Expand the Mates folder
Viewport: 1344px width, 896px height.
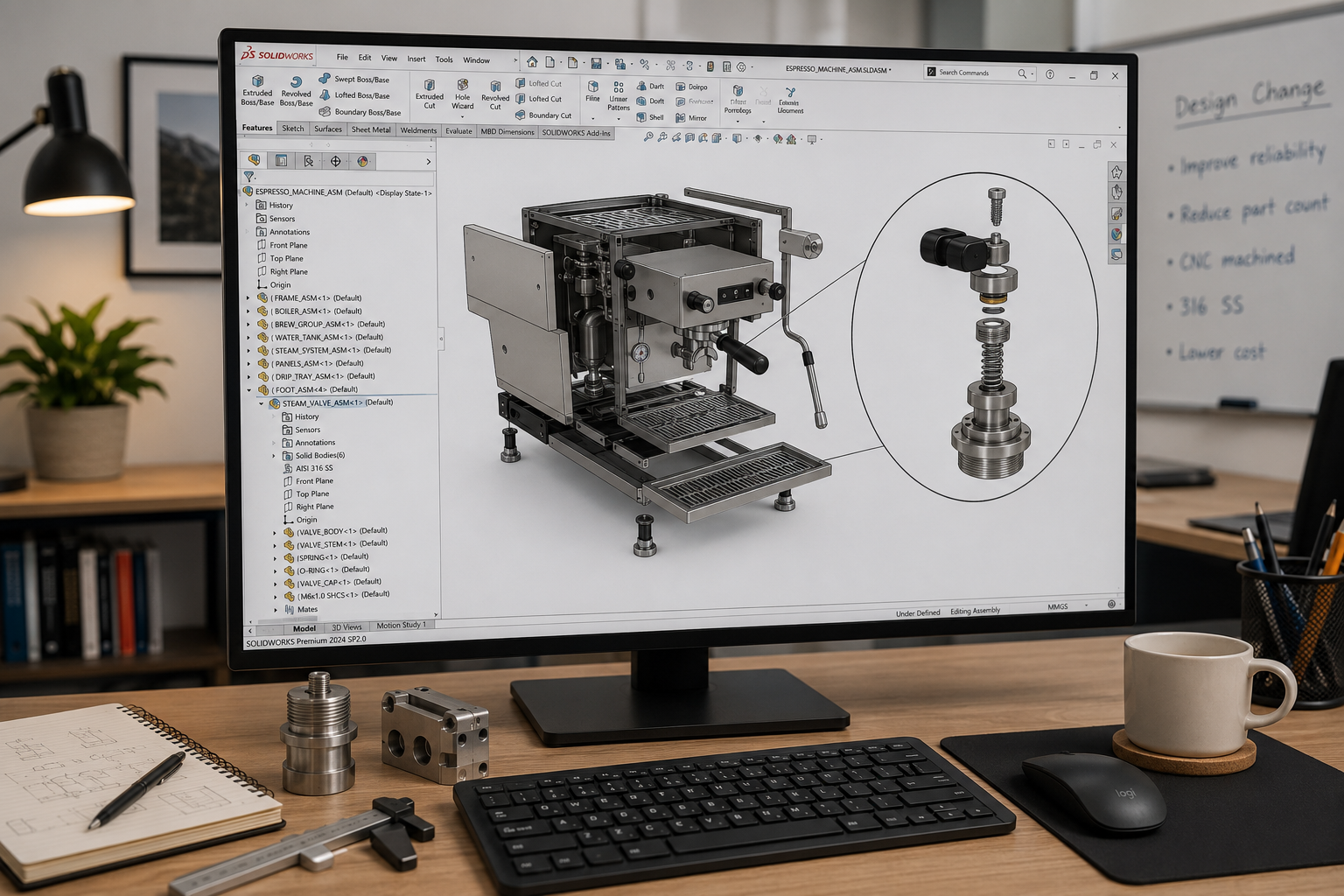point(276,610)
